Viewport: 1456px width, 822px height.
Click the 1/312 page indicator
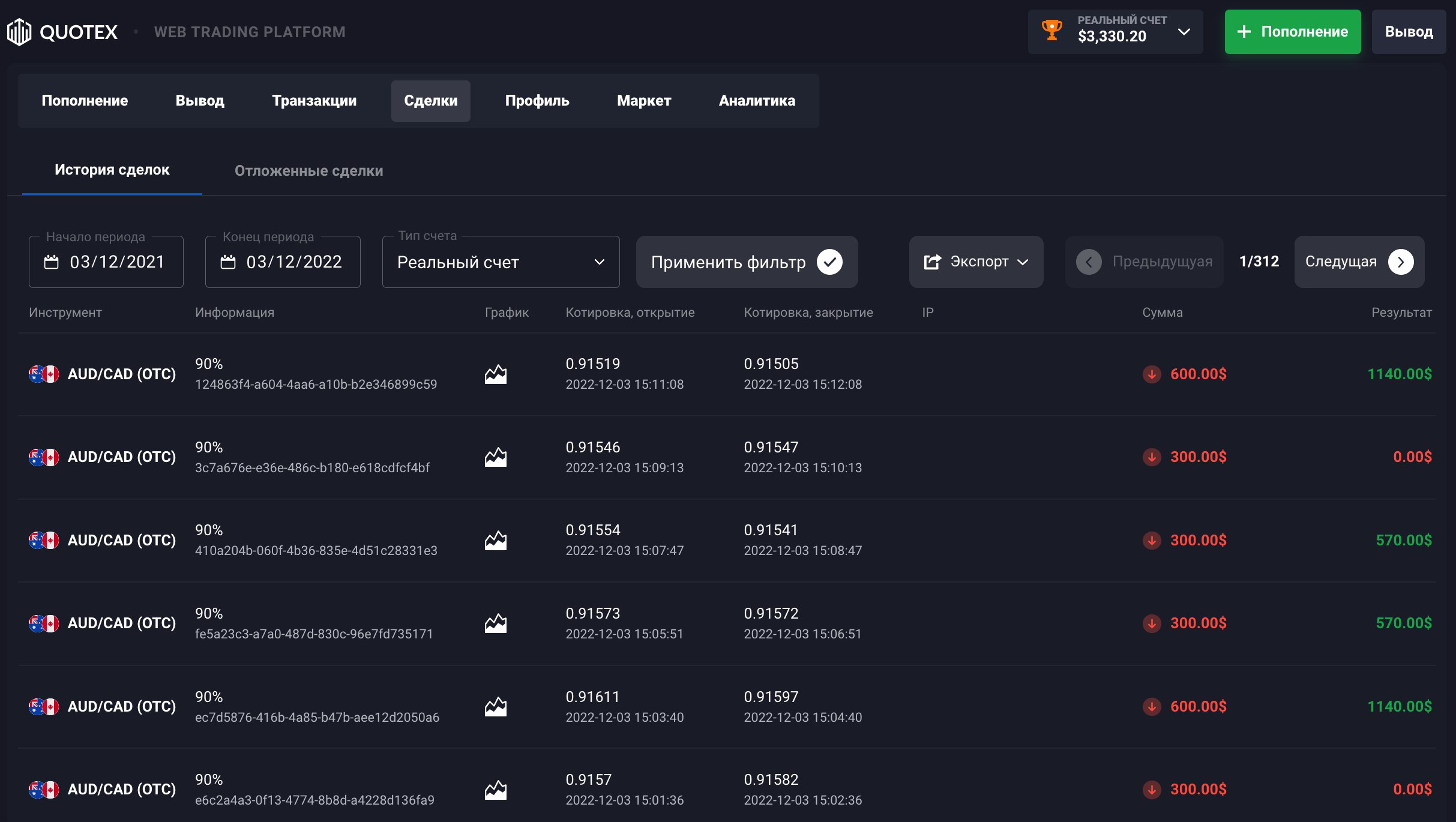tap(1259, 262)
